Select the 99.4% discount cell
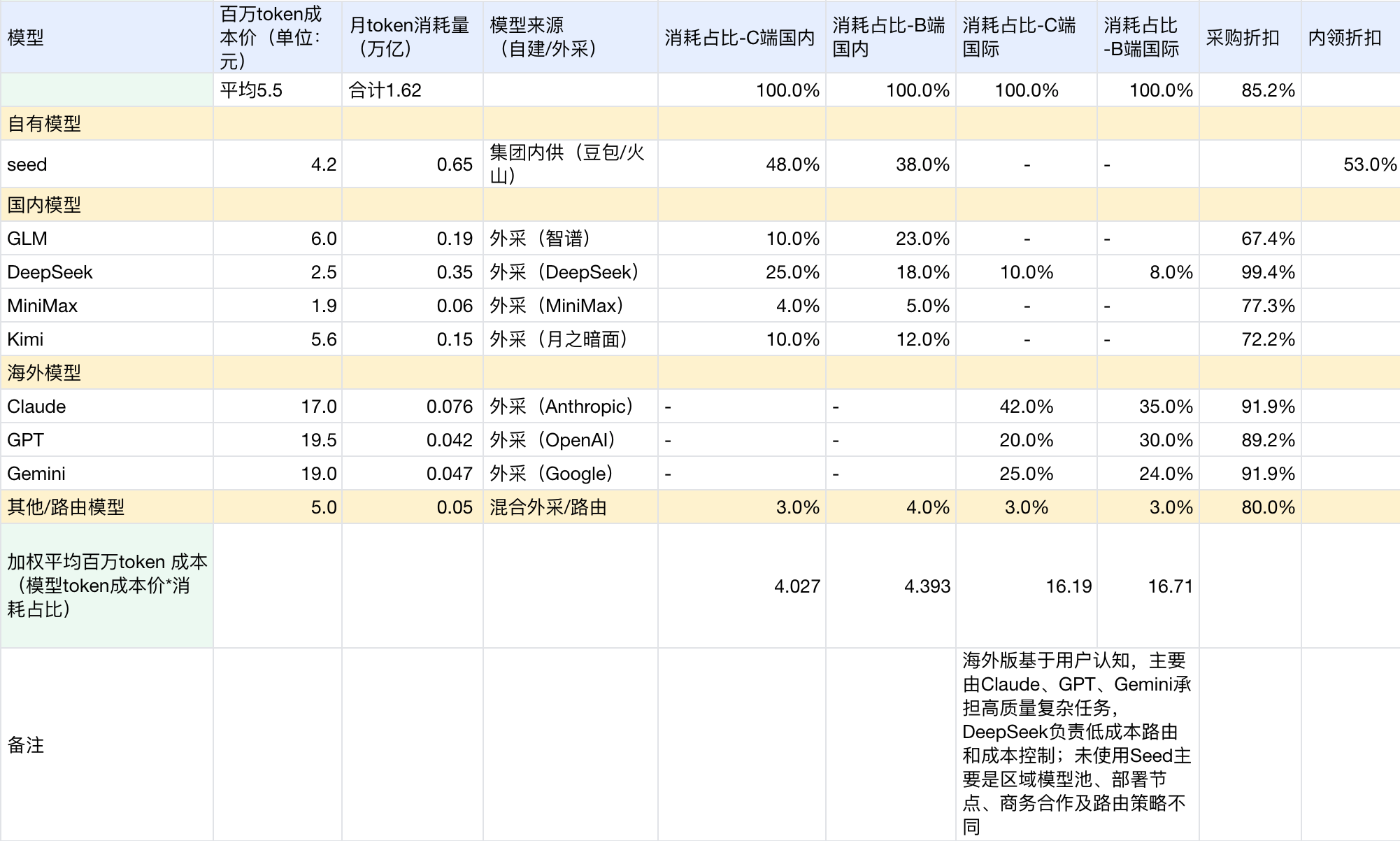1400x841 pixels. pos(1250,272)
